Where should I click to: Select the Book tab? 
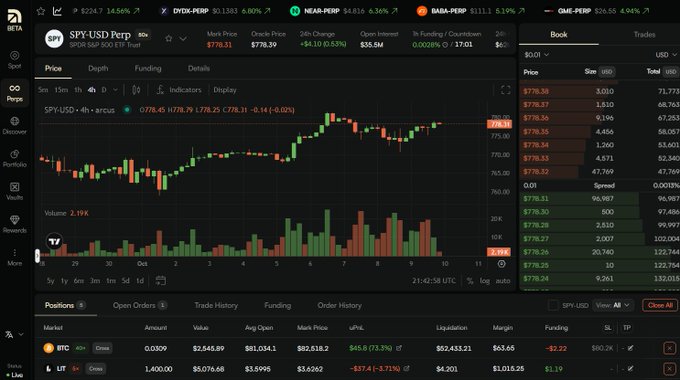point(559,34)
